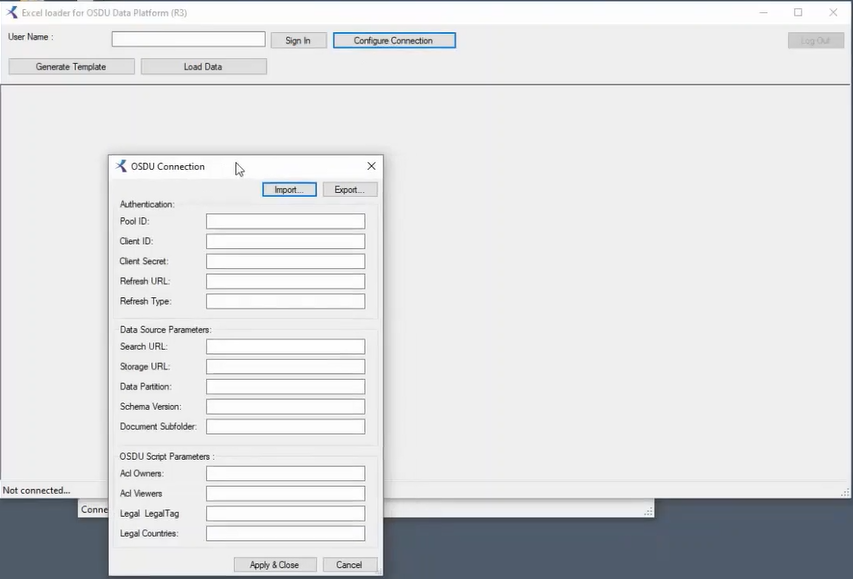
Task: Close the OSDU Connection dialog
Action: (x=372, y=166)
